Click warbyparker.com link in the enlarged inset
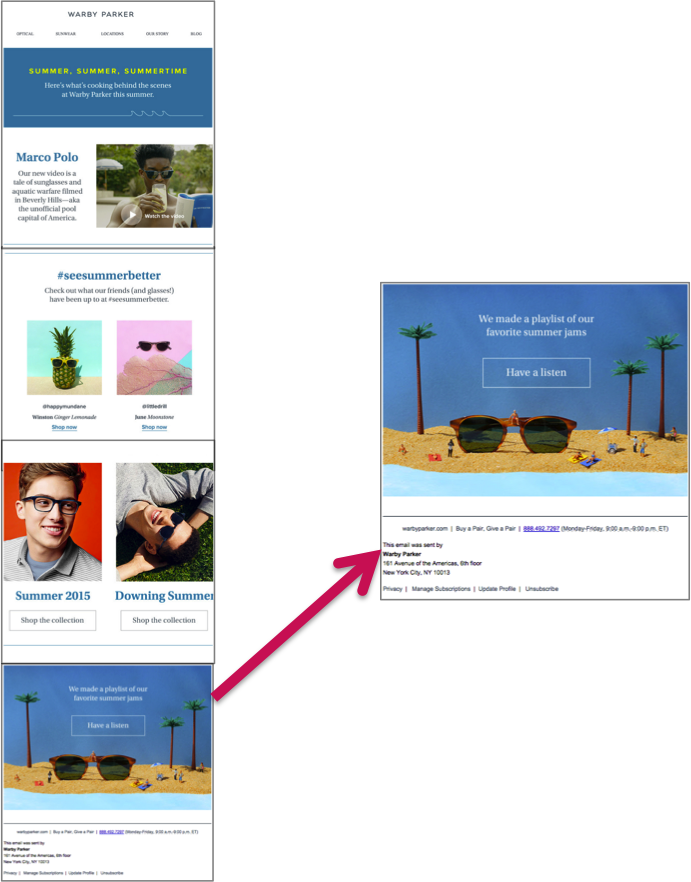This screenshot has height=882, width=691. point(425,528)
